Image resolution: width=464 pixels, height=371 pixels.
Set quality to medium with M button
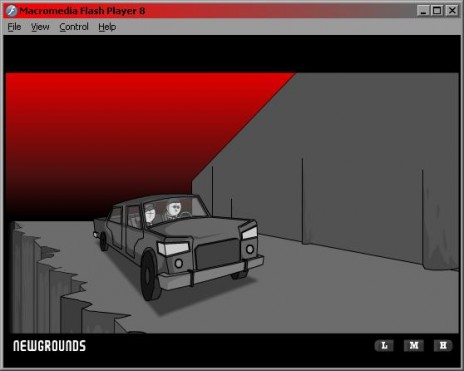tap(414, 346)
